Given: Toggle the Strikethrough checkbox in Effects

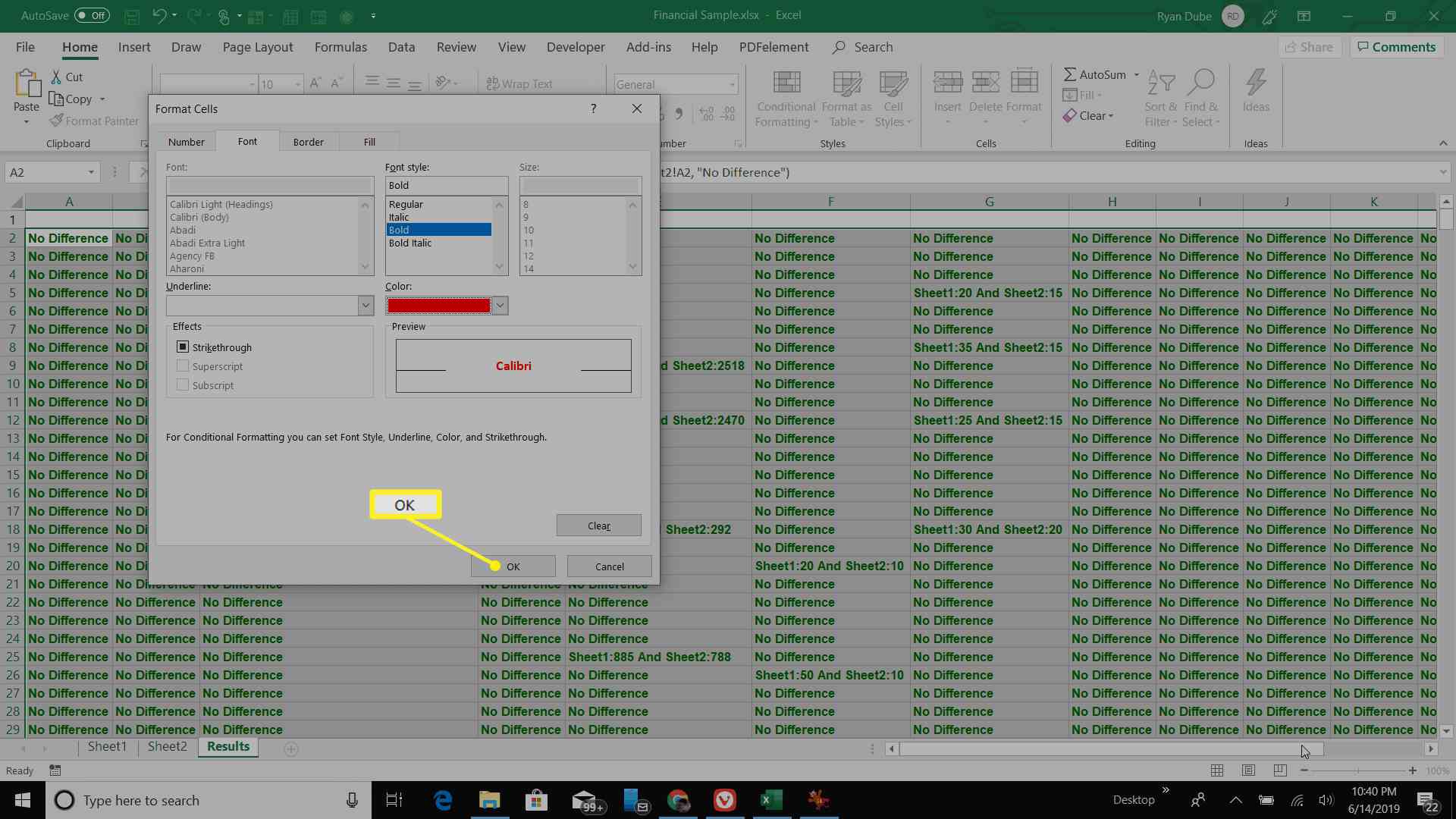Looking at the screenshot, I should (182, 347).
